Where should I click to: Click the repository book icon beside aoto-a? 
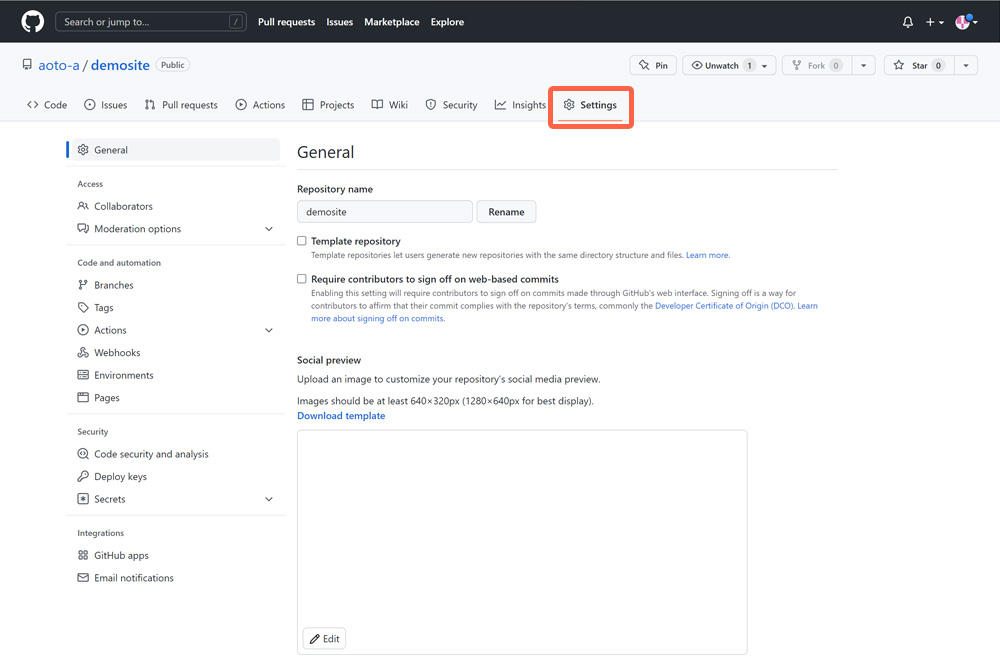point(27,64)
